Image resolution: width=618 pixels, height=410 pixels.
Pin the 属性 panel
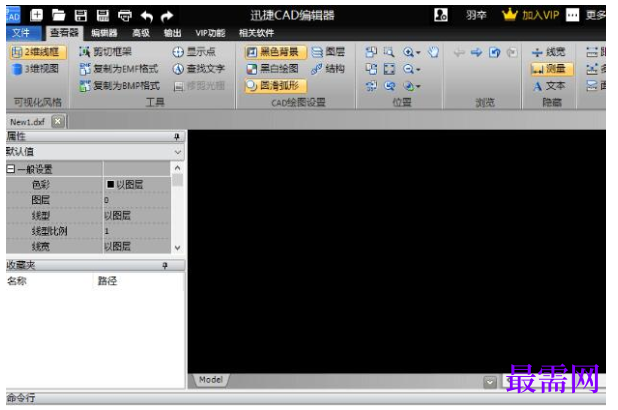pos(177,136)
